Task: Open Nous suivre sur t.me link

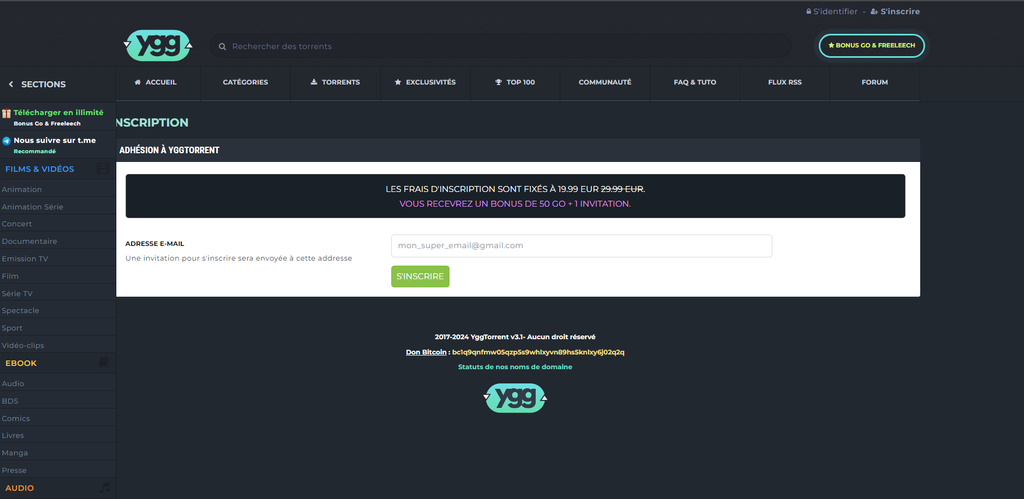Action: point(54,140)
